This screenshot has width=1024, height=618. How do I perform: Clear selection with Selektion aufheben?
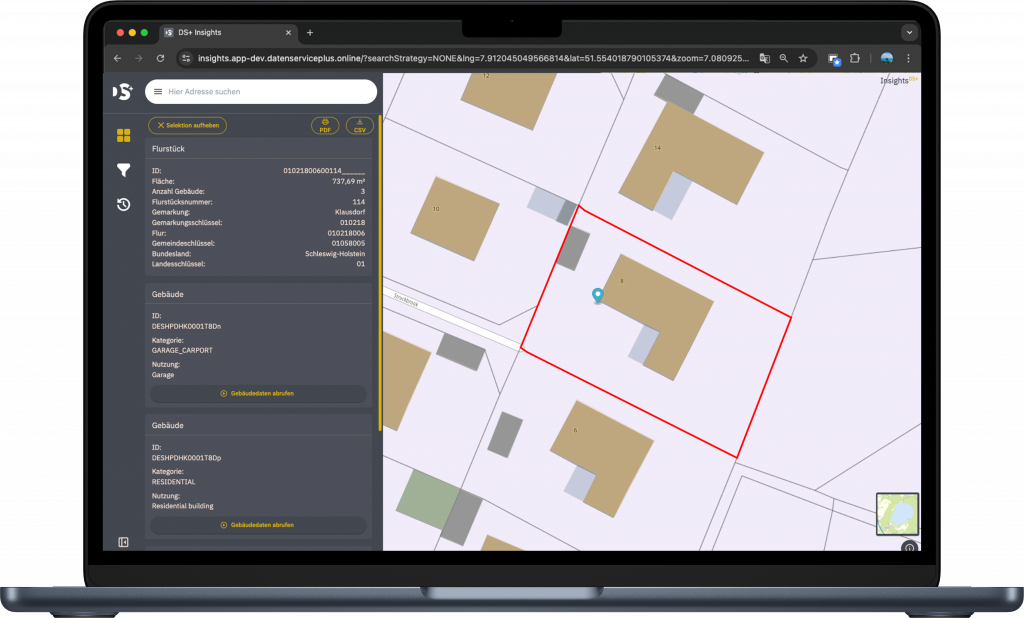(187, 126)
